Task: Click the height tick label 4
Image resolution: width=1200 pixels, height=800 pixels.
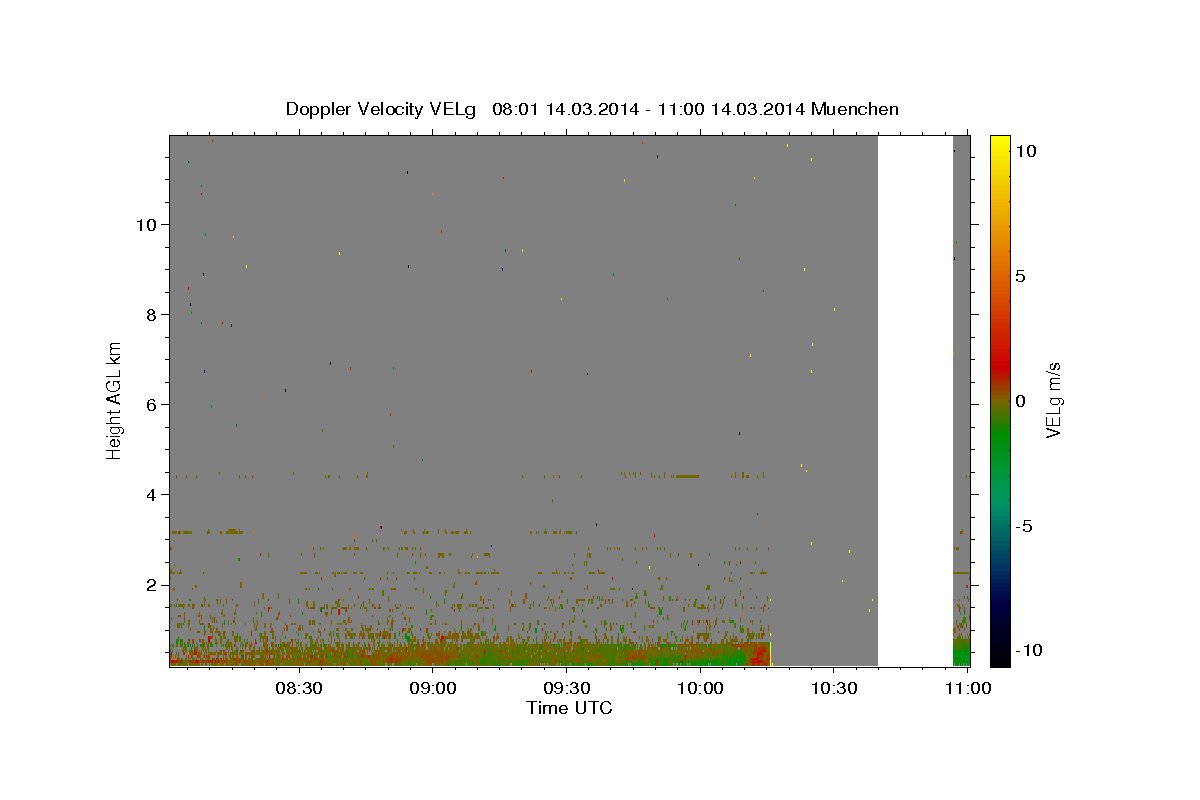Action: [x=153, y=495]
